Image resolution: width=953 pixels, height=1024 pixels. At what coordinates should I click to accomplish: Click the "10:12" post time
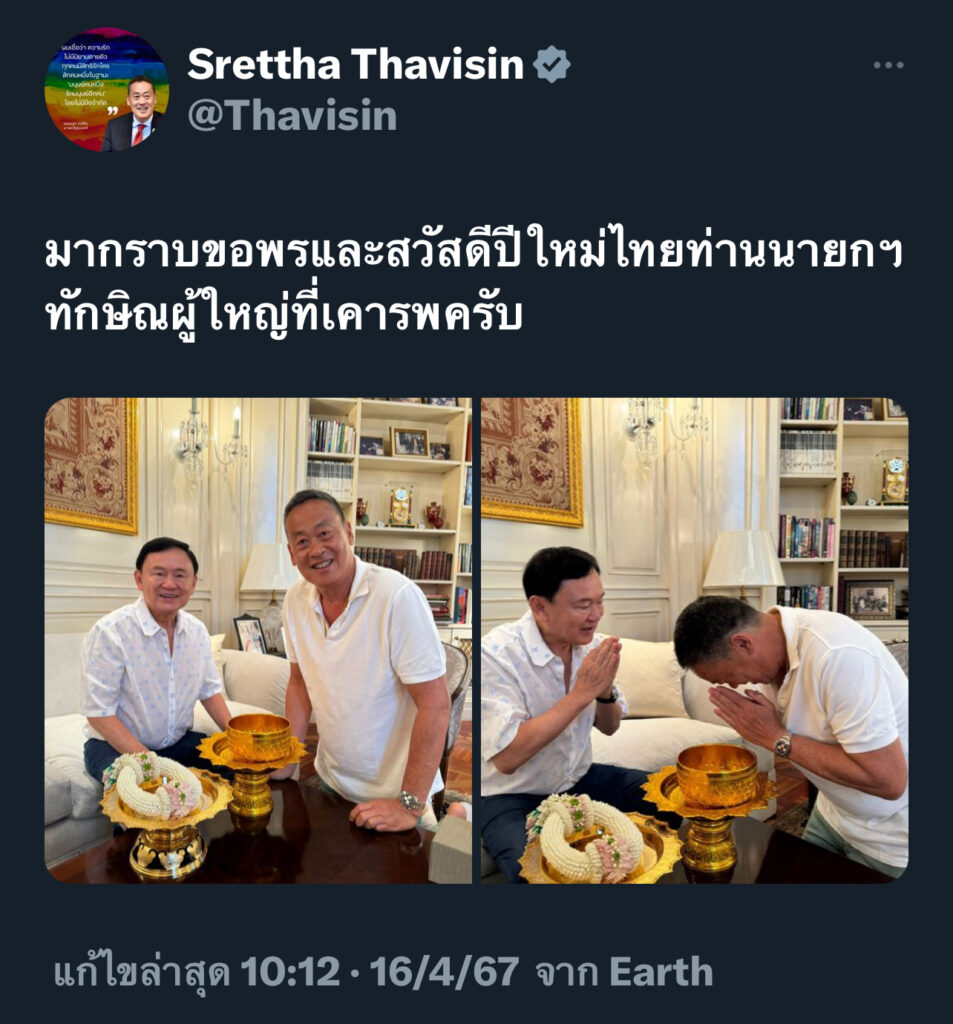click(290, 972)
